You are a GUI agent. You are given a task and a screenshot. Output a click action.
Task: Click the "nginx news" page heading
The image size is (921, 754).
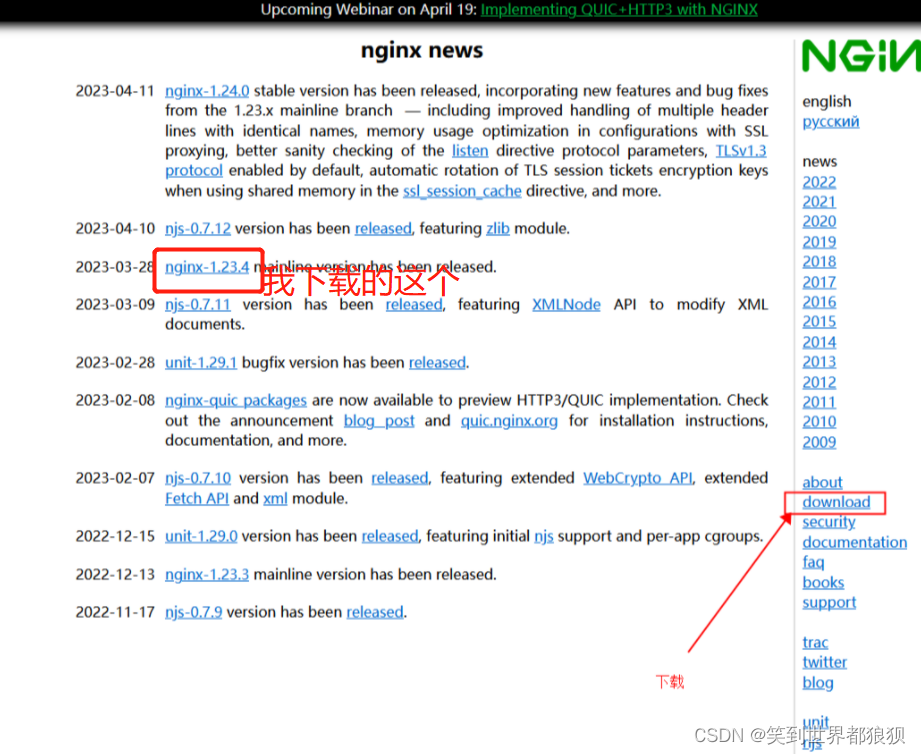click(x=422, y=51)
